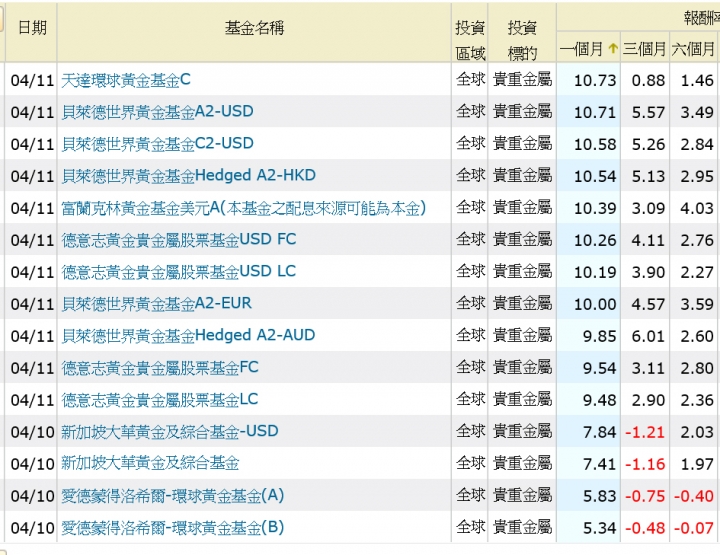Open 新加坡大華黃金及綜合基金-USD link
Viewport: 720px width, 555px height.
click(170, 432)
